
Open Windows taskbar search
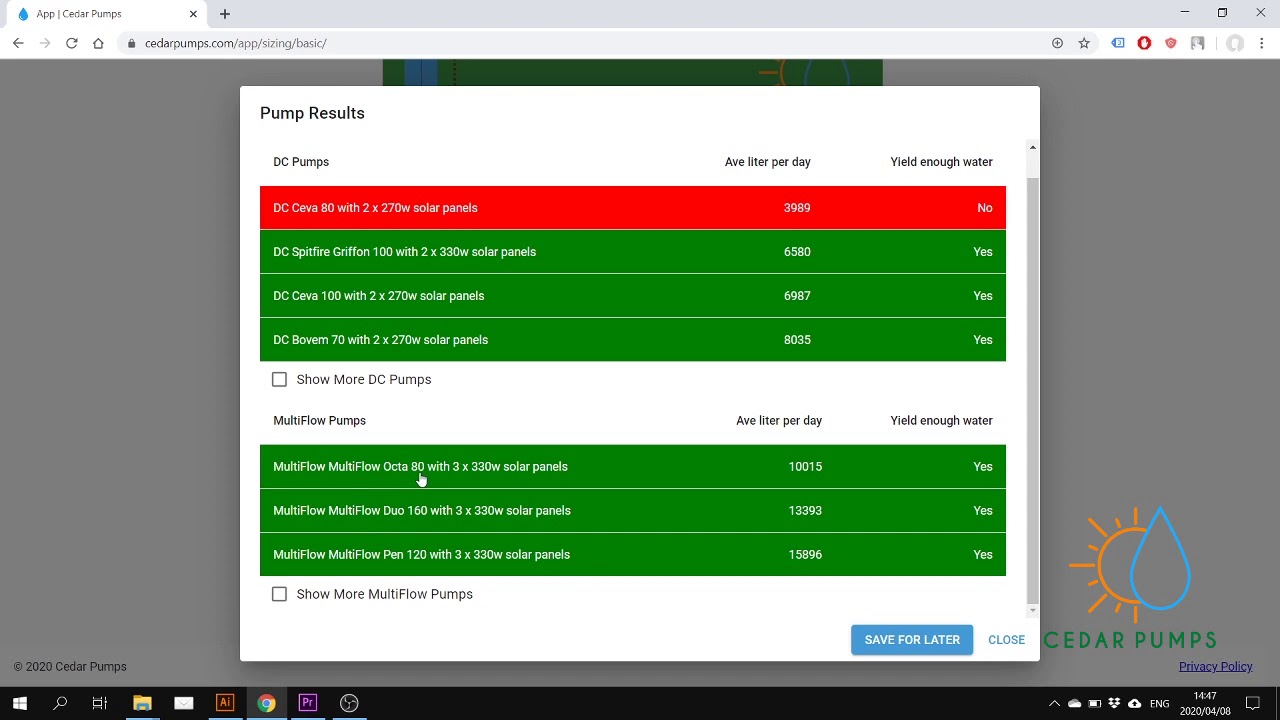(x=60, y=703)
